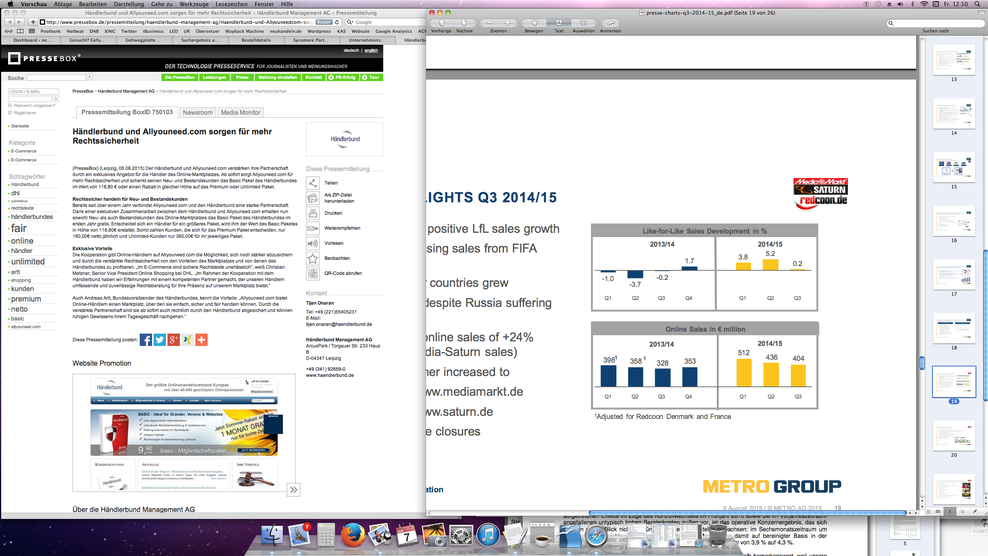Open page 16 thumbnail in sidebar
Viewport: 988px width, 556px height.
(953, 221)
